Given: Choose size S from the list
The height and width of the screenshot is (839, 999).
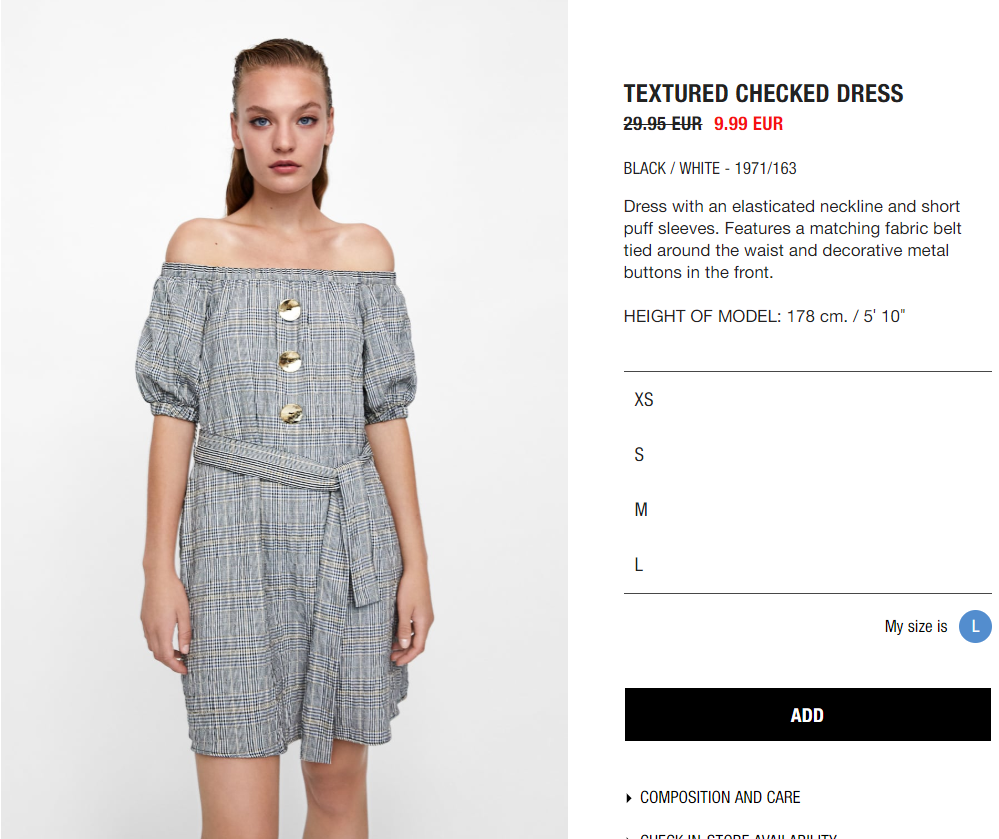Looking at the screenshot, I should (x=807, y=454).
